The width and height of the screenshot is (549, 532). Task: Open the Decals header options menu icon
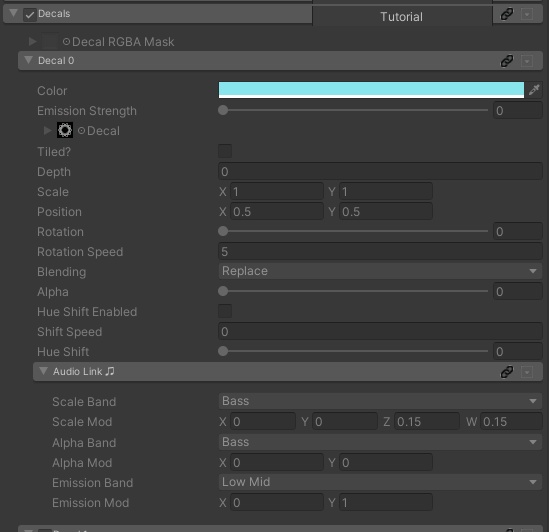[527, 14]
